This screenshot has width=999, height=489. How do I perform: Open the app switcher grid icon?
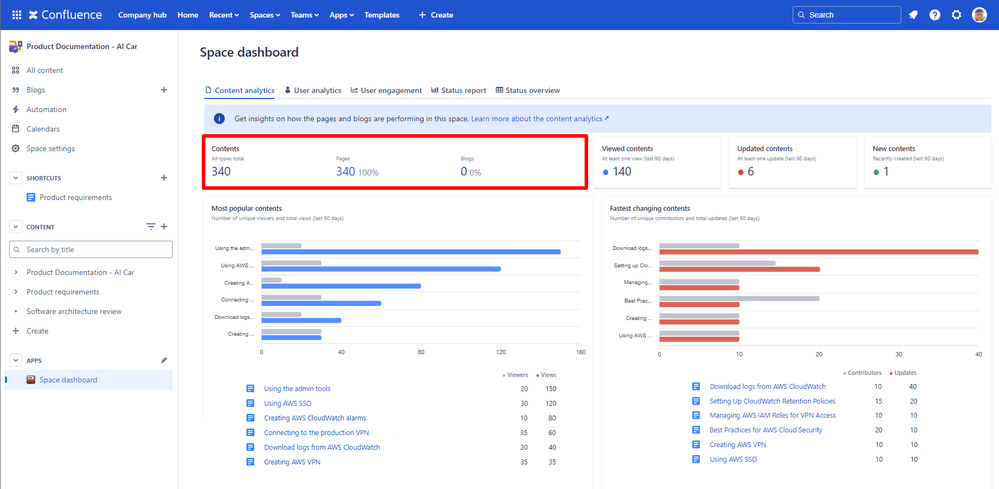[17, 15]
